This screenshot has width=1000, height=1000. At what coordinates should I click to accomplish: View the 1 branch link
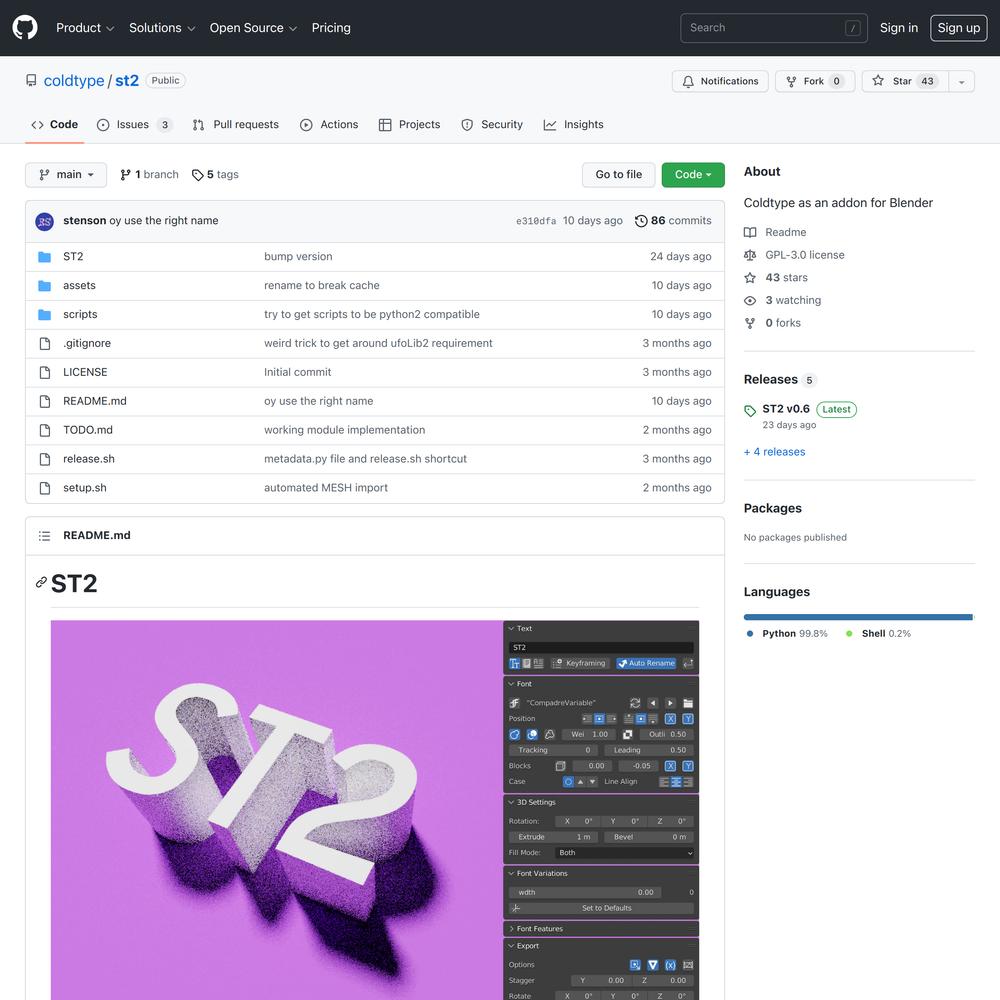click(x=149, y=174)
